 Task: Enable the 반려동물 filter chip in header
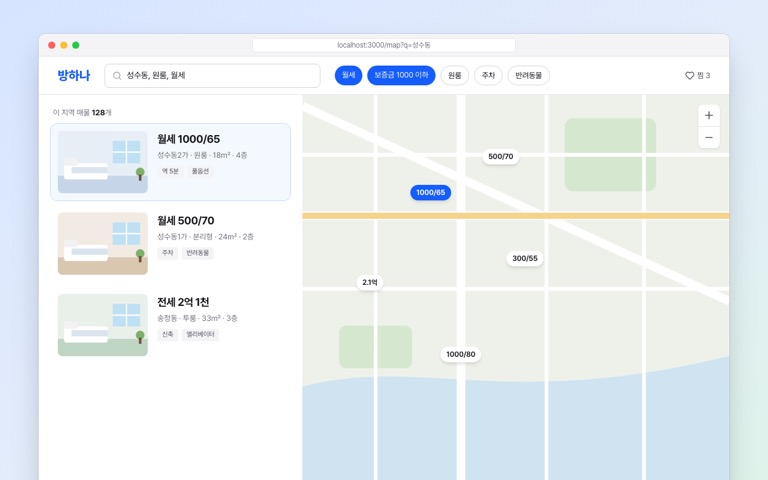528,75
